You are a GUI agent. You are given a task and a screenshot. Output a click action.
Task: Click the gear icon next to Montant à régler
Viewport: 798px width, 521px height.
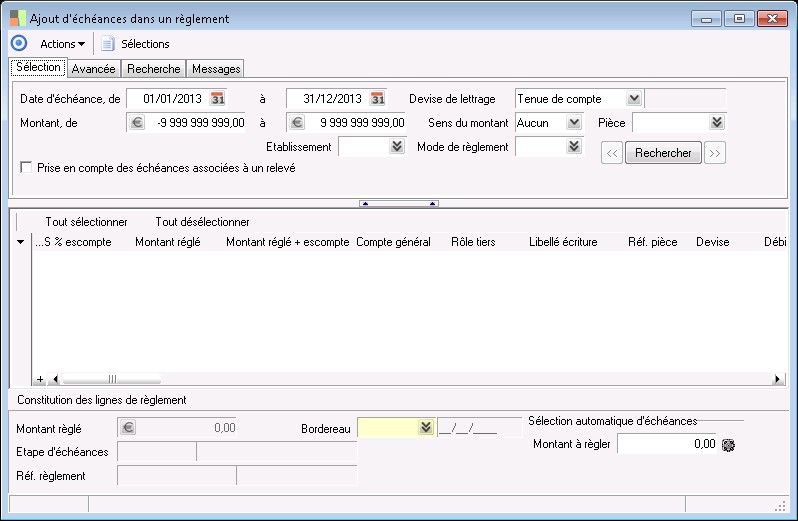pyautogui.click(x=727, y=444)
